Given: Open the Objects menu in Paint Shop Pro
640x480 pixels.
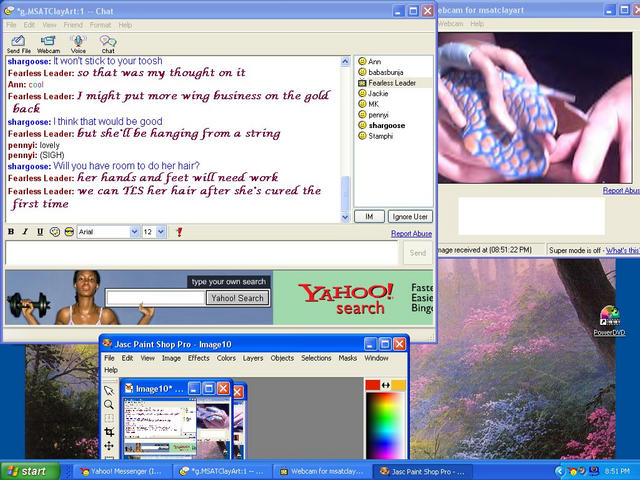Looking at the screenshot, I should point(282,358).
